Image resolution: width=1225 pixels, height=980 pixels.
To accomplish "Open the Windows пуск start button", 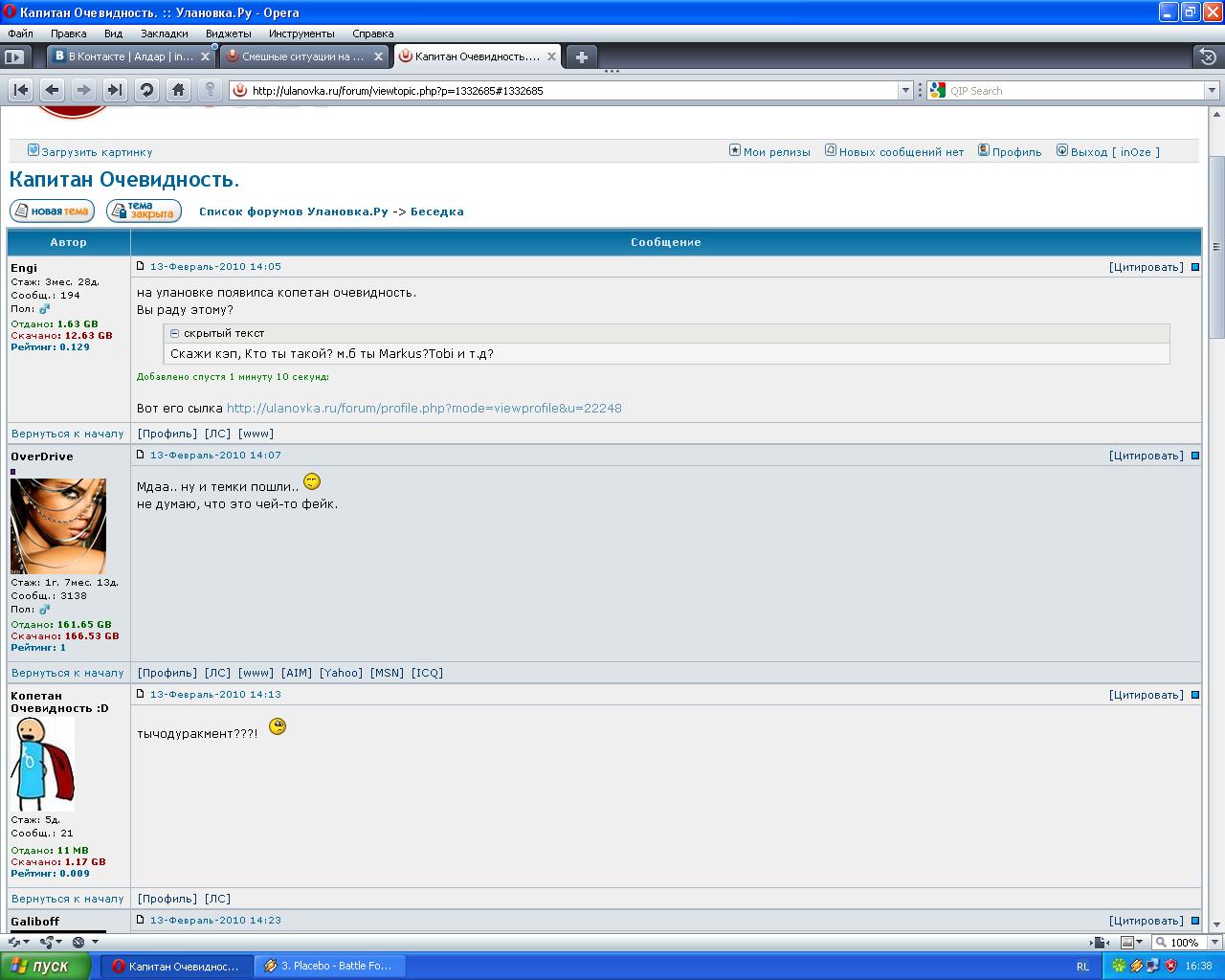I will (48, 966).
